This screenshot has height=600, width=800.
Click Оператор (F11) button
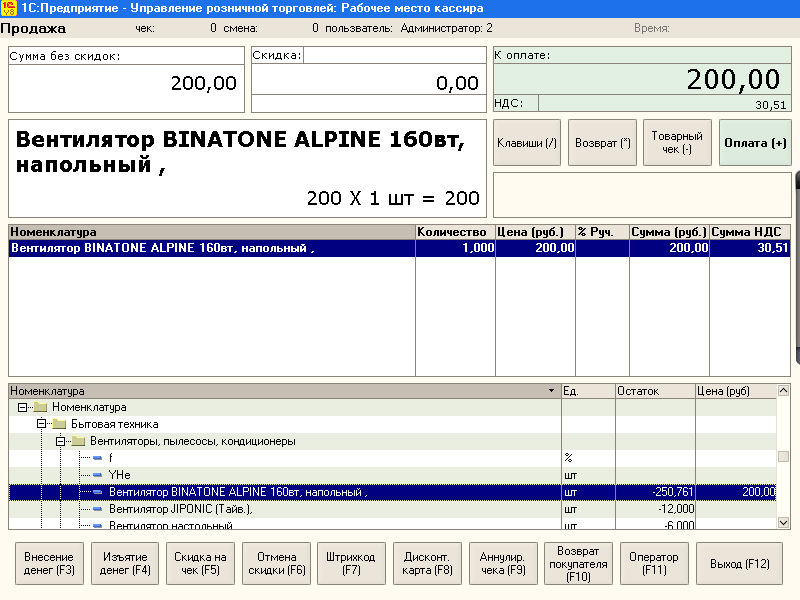click(654, 563)
